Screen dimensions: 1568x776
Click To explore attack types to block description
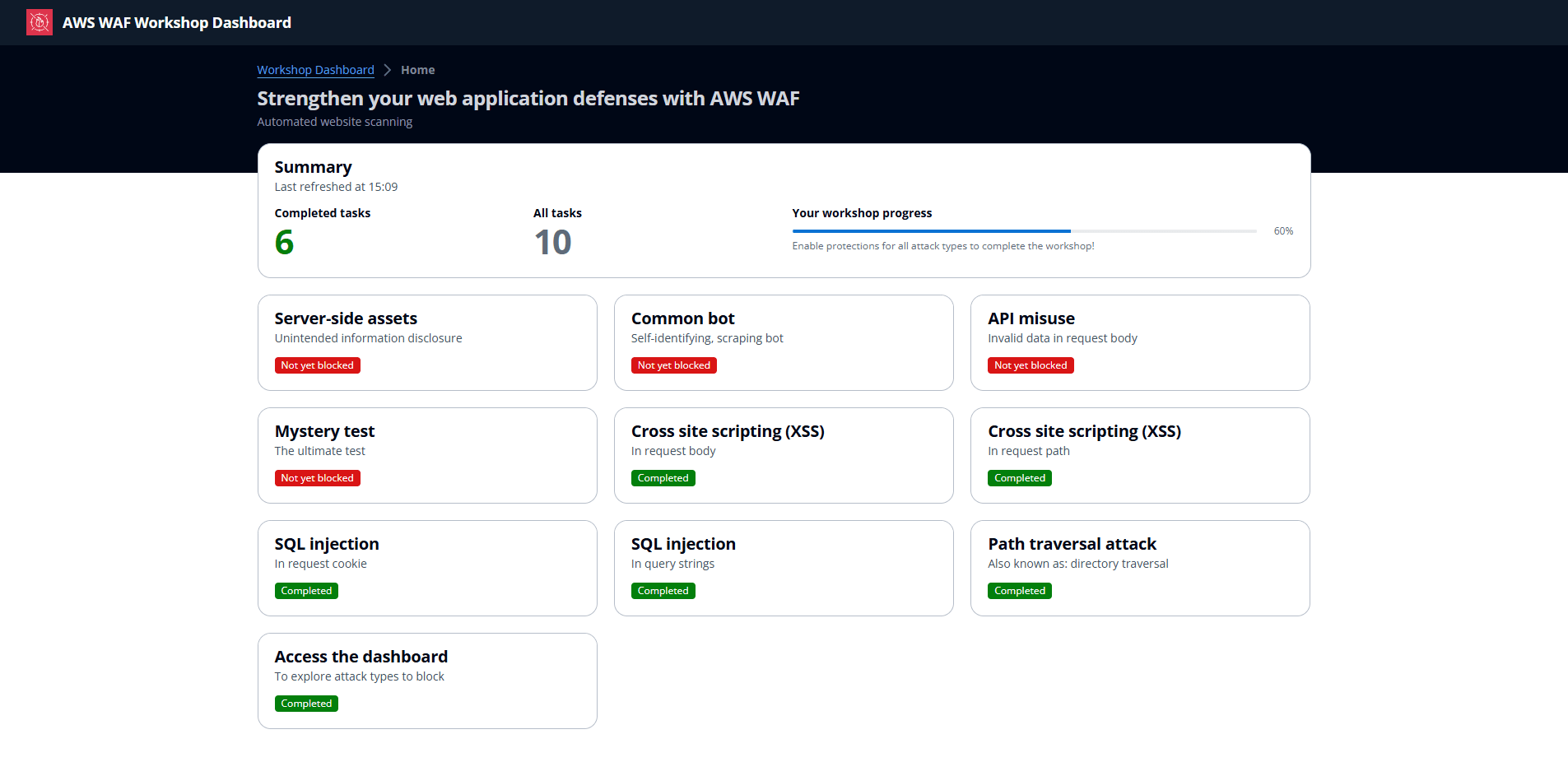[359, 676]
